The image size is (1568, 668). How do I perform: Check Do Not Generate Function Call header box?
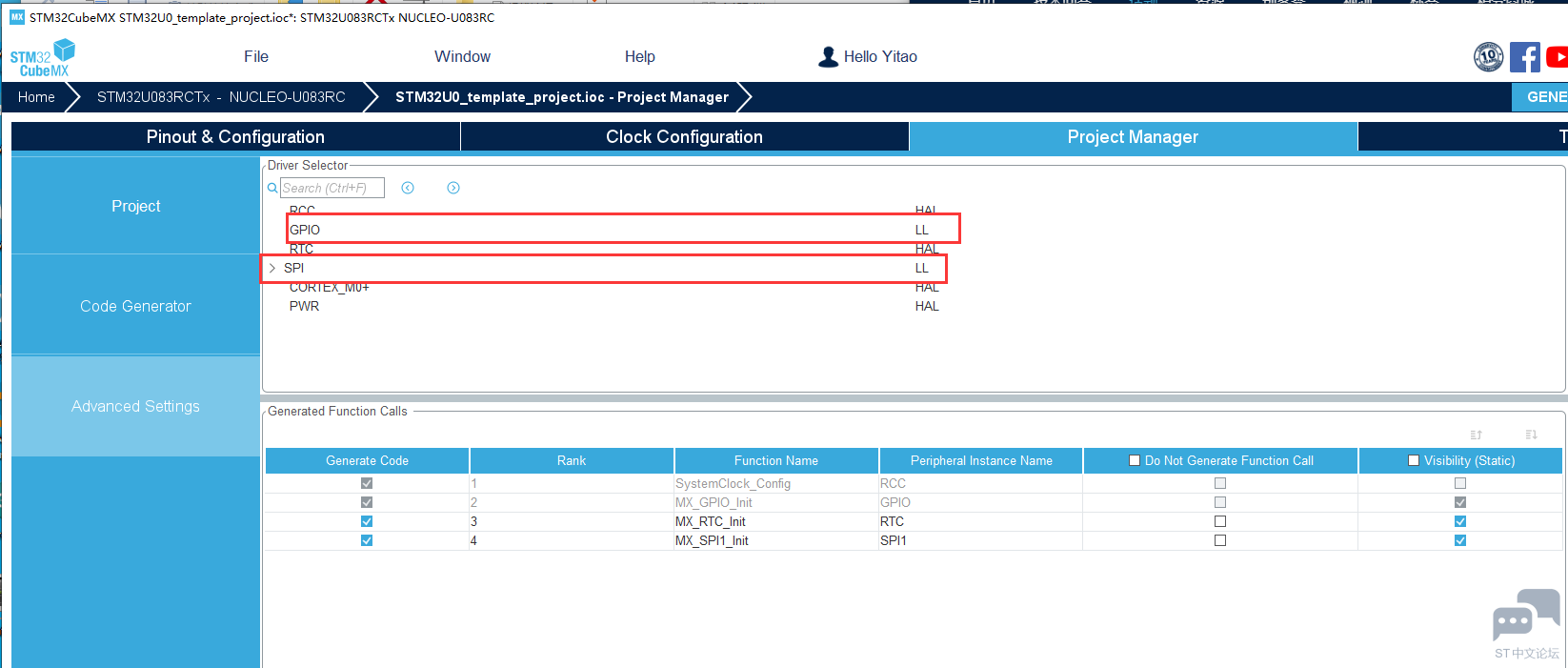(x=1135, y=460)
